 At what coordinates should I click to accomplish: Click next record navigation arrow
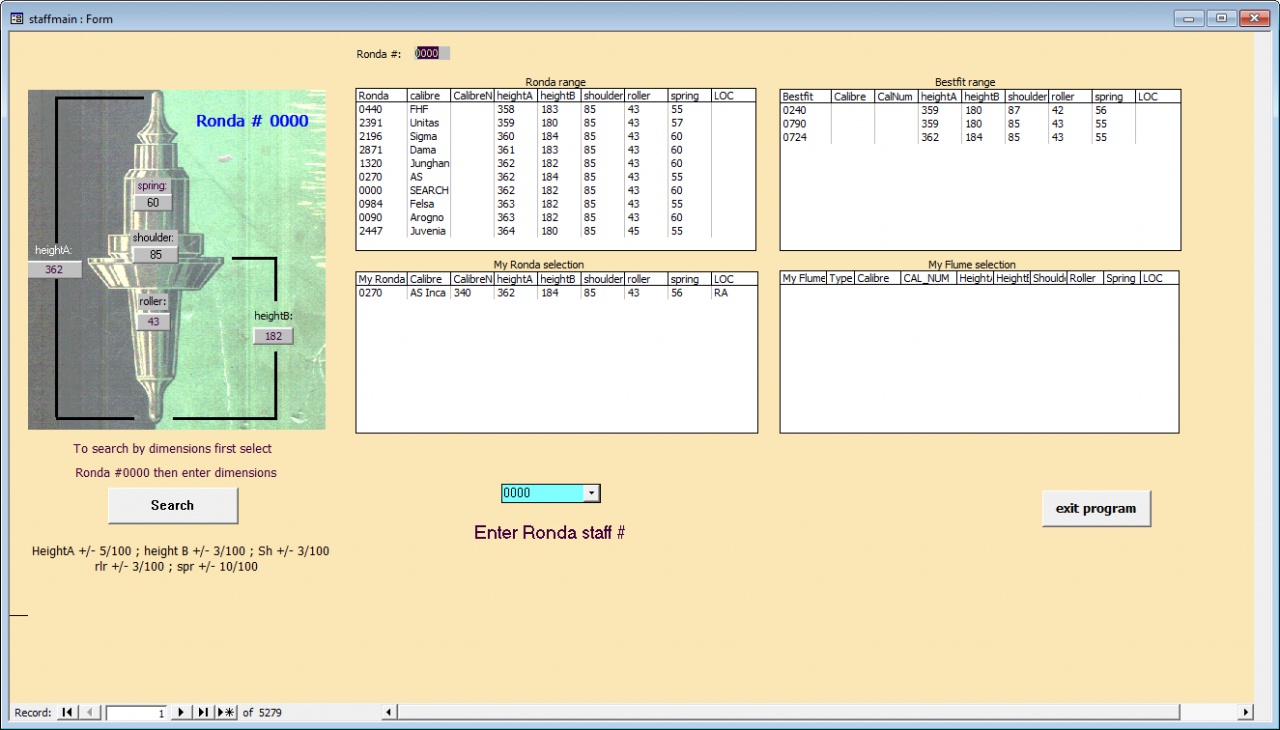click(x=181, y=713)
